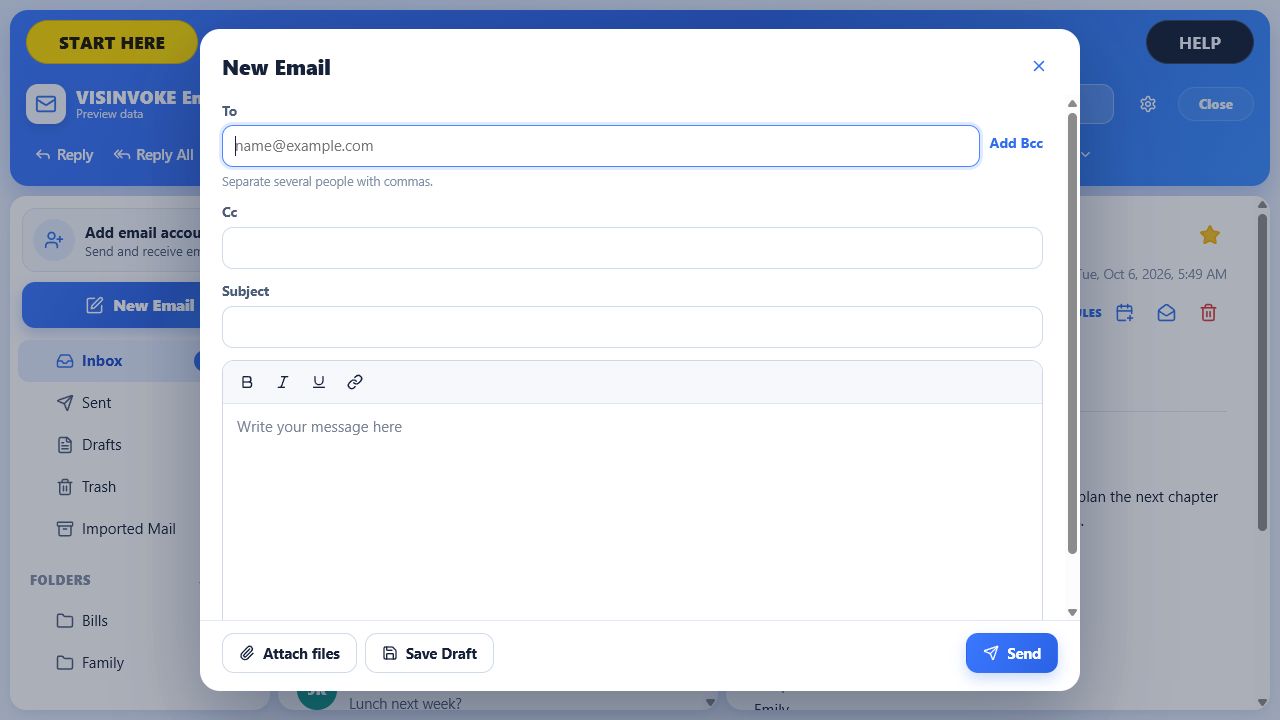Open the Trash folder
Image resolution: width=1280 pixels, height=720 pixels.
(109, 487)
